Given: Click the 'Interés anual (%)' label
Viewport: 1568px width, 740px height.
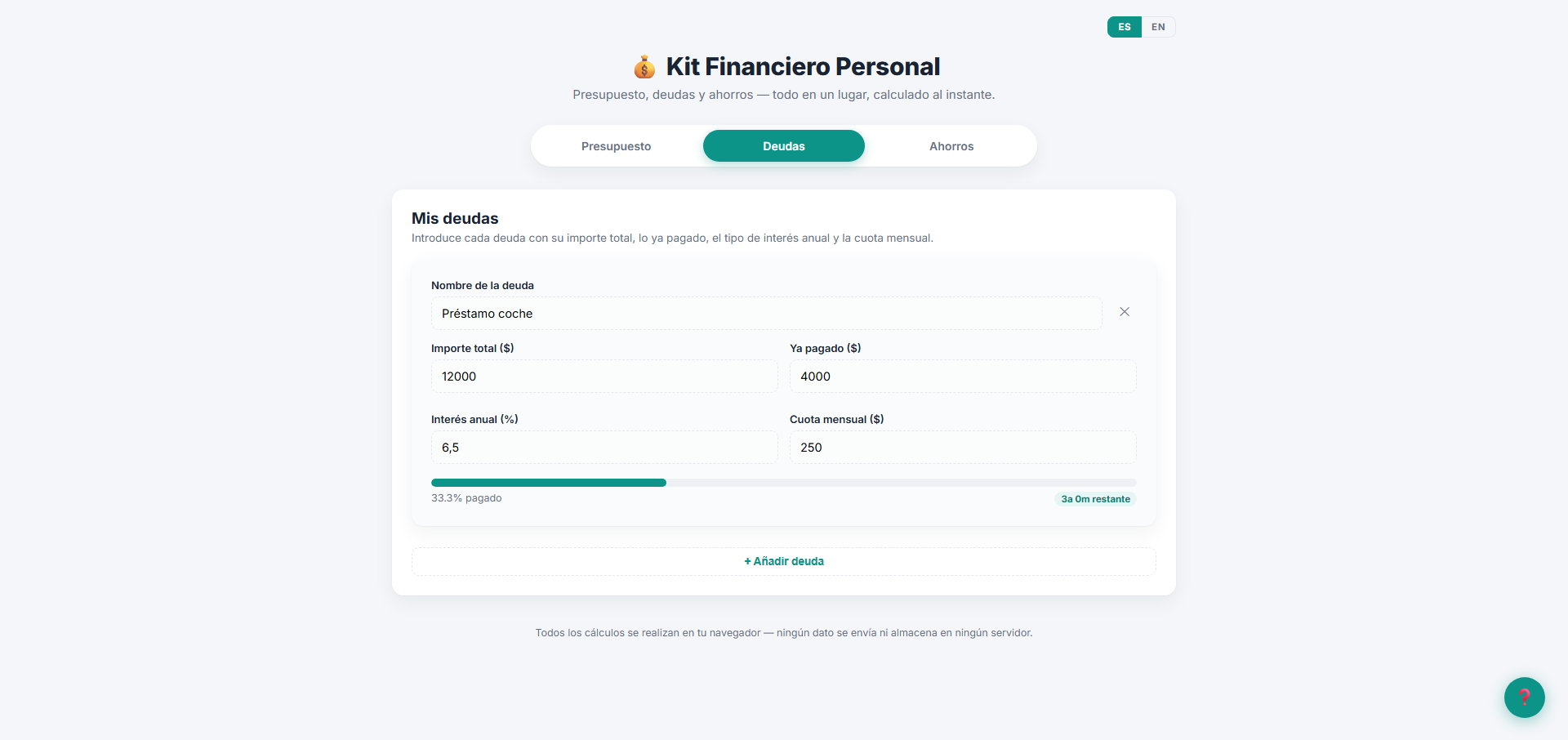Looking at the screenshot, I should click(474, 419).
